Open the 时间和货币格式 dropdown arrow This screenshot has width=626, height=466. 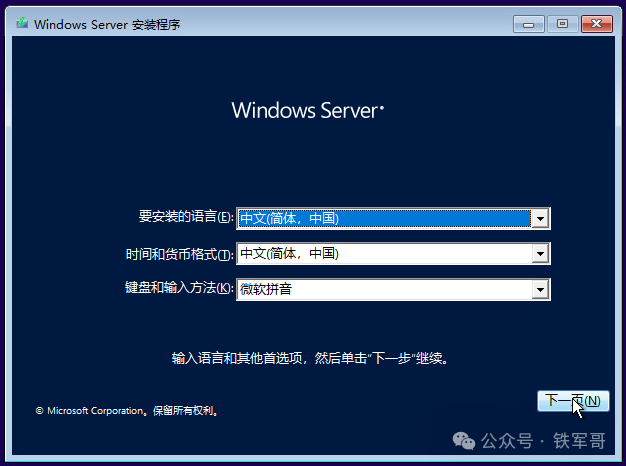(x=540, y=254)
